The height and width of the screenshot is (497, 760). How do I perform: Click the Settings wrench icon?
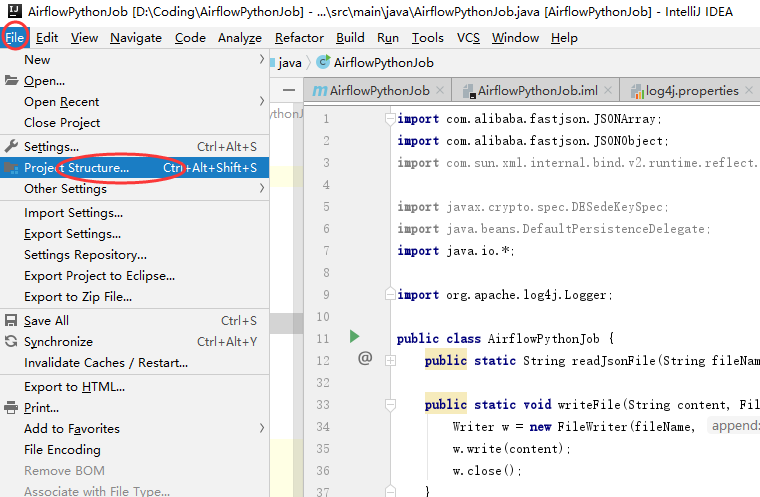click(x=11, y=146)
